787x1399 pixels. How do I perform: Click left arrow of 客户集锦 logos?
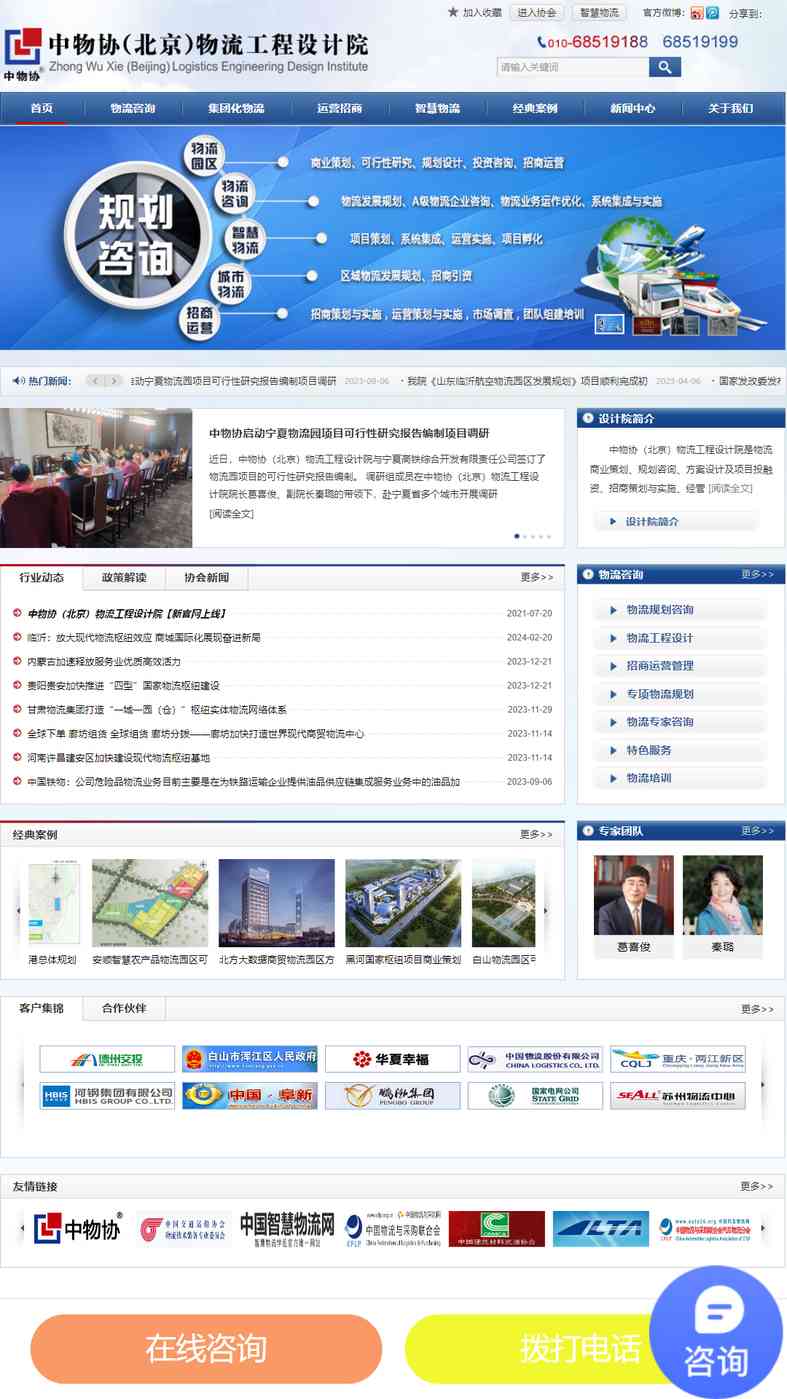click(22, 1084)
